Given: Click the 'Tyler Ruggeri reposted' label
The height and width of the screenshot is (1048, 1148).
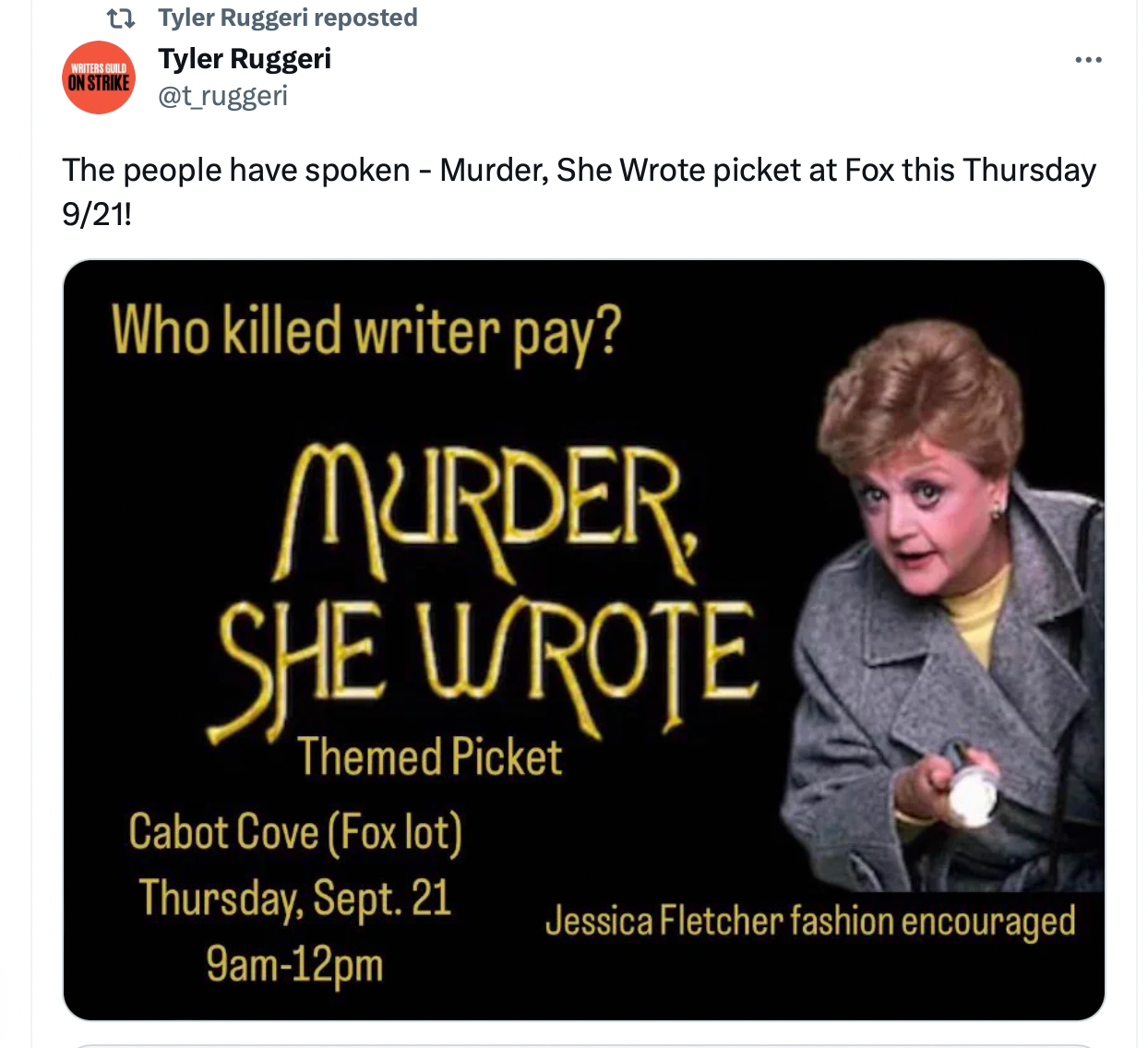Looking at the screenshot, I should [288, 18].
